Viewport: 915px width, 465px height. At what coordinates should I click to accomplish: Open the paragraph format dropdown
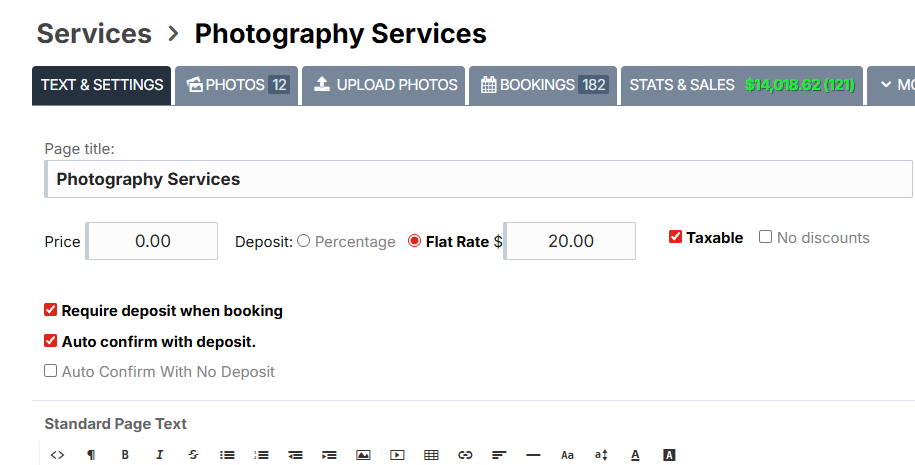(x=91, y=454)
